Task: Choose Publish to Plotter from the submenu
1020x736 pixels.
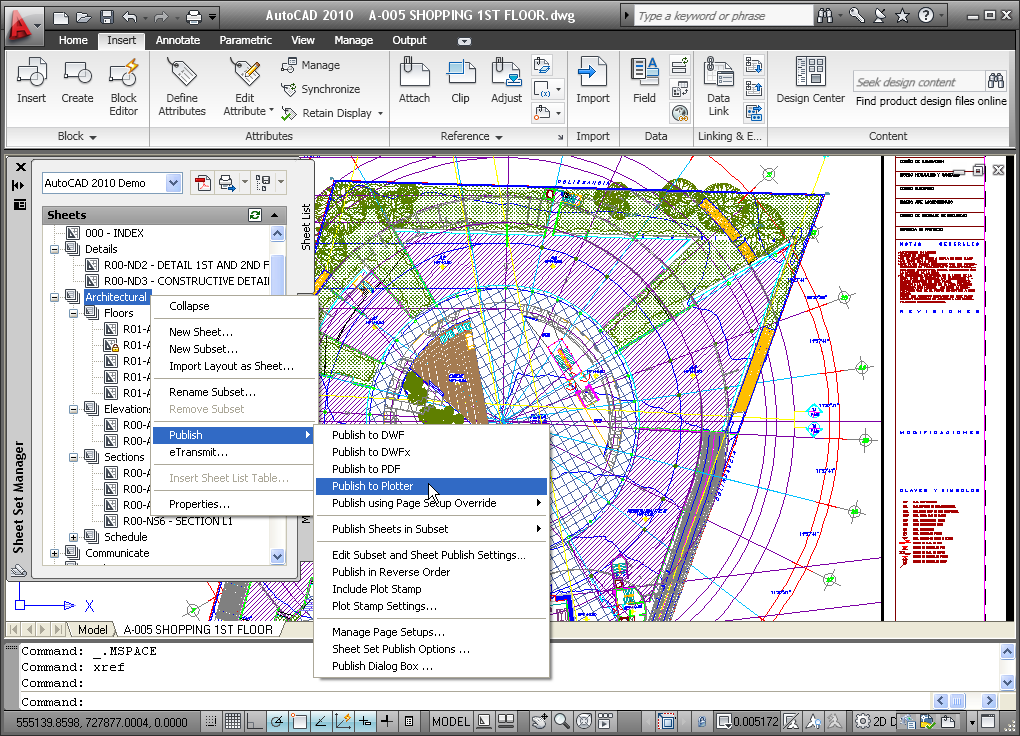Action: coord(372,486)
